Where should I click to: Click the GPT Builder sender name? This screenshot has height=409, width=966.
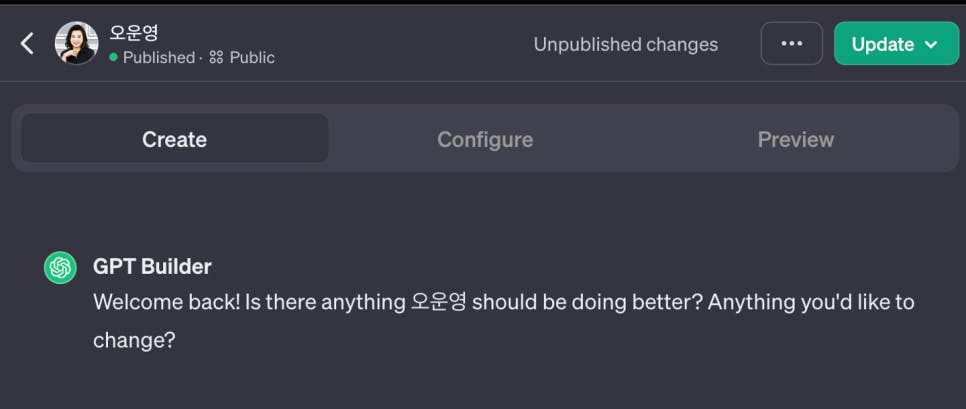(152, 266)
